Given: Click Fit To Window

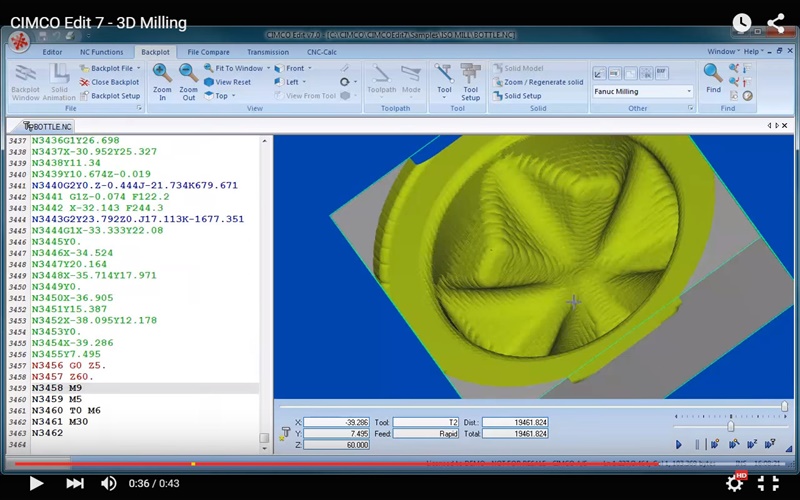Looking at the screenshot, I should click(x=234, y=68).
